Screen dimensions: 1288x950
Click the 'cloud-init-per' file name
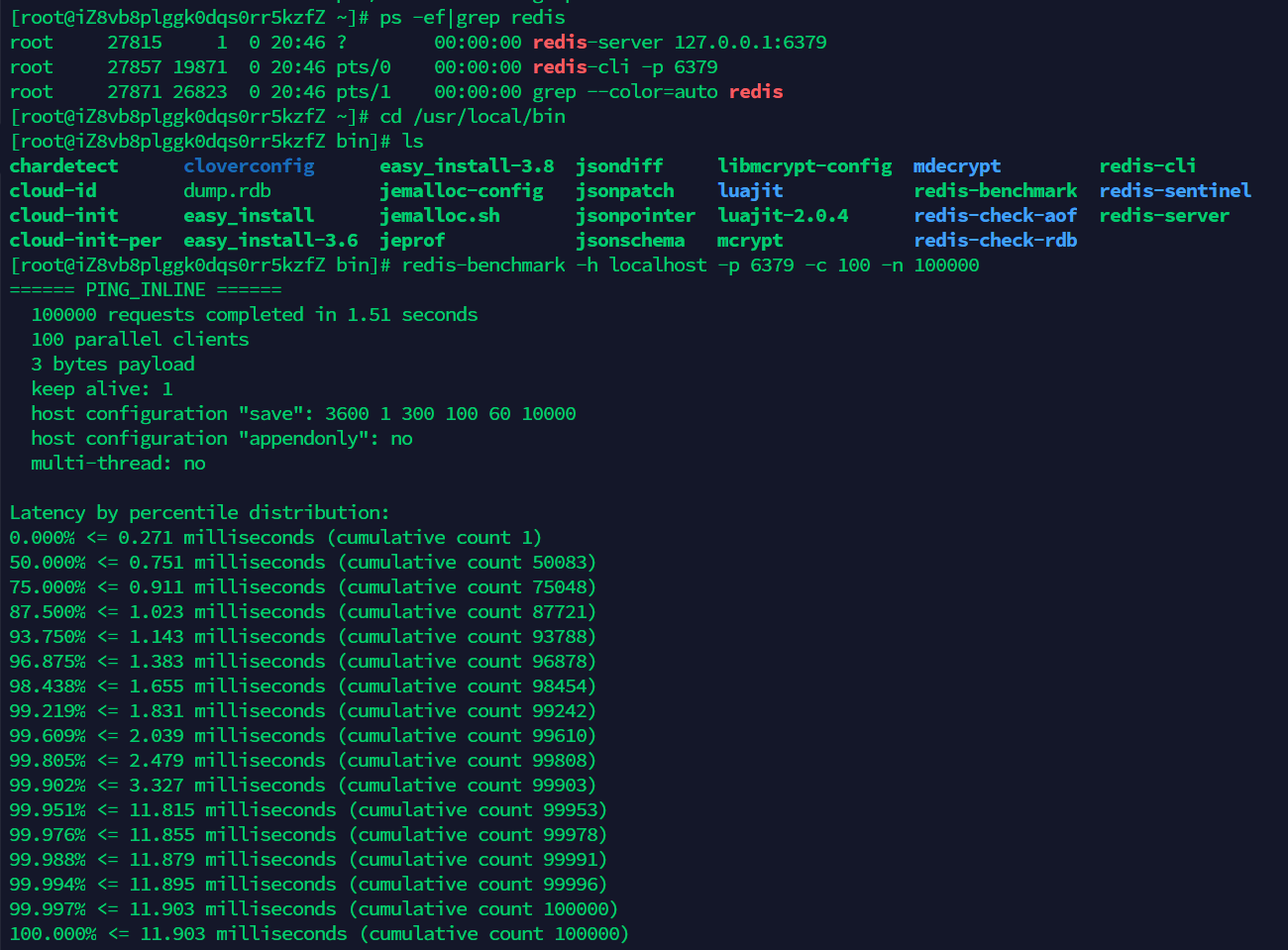coord(85,241)
